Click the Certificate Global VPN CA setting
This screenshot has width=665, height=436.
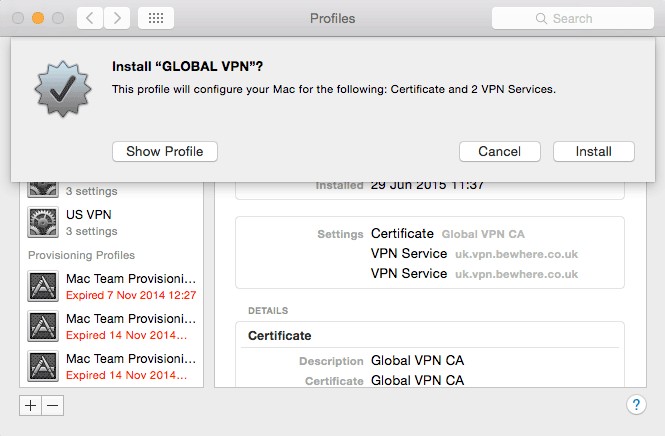click(x=447, y=234)
